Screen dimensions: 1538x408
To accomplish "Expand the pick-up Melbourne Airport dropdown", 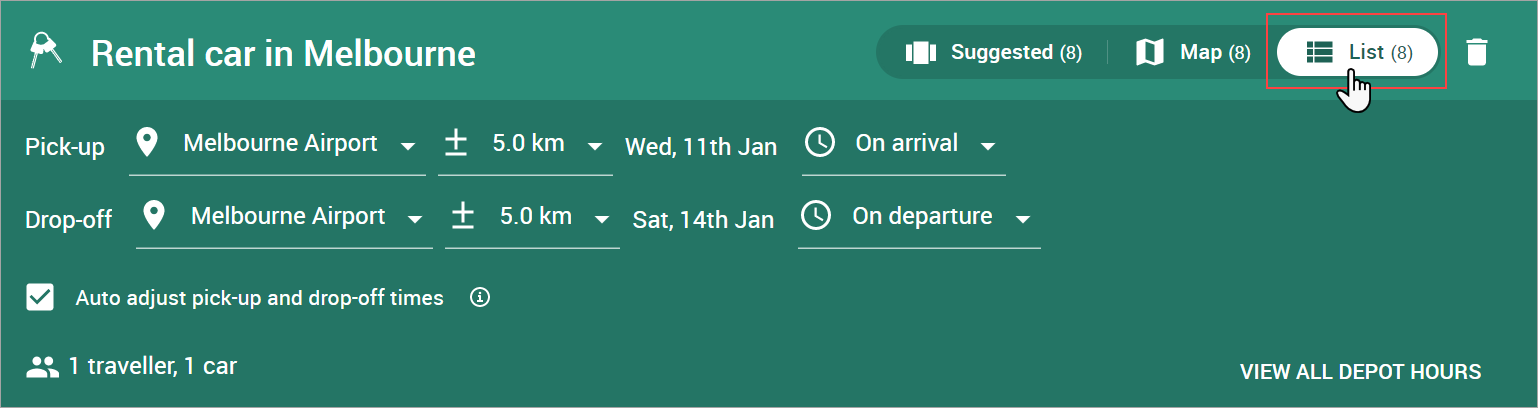I will pyautogui.click(x=278, y=145).
